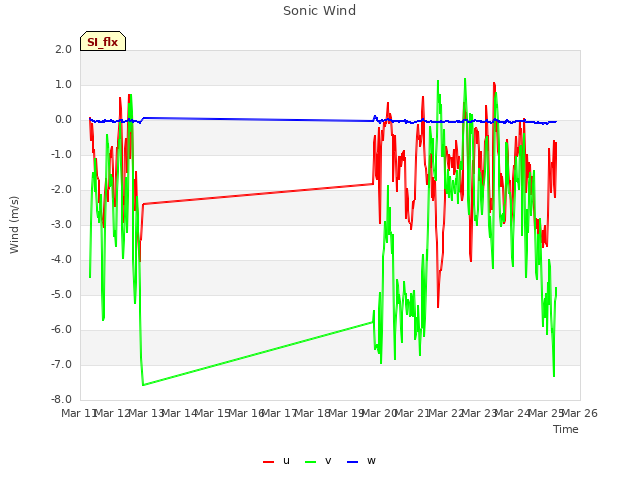Select the Sonic Wind chart title
Screen dimensions: 640x480
point(320,11)
